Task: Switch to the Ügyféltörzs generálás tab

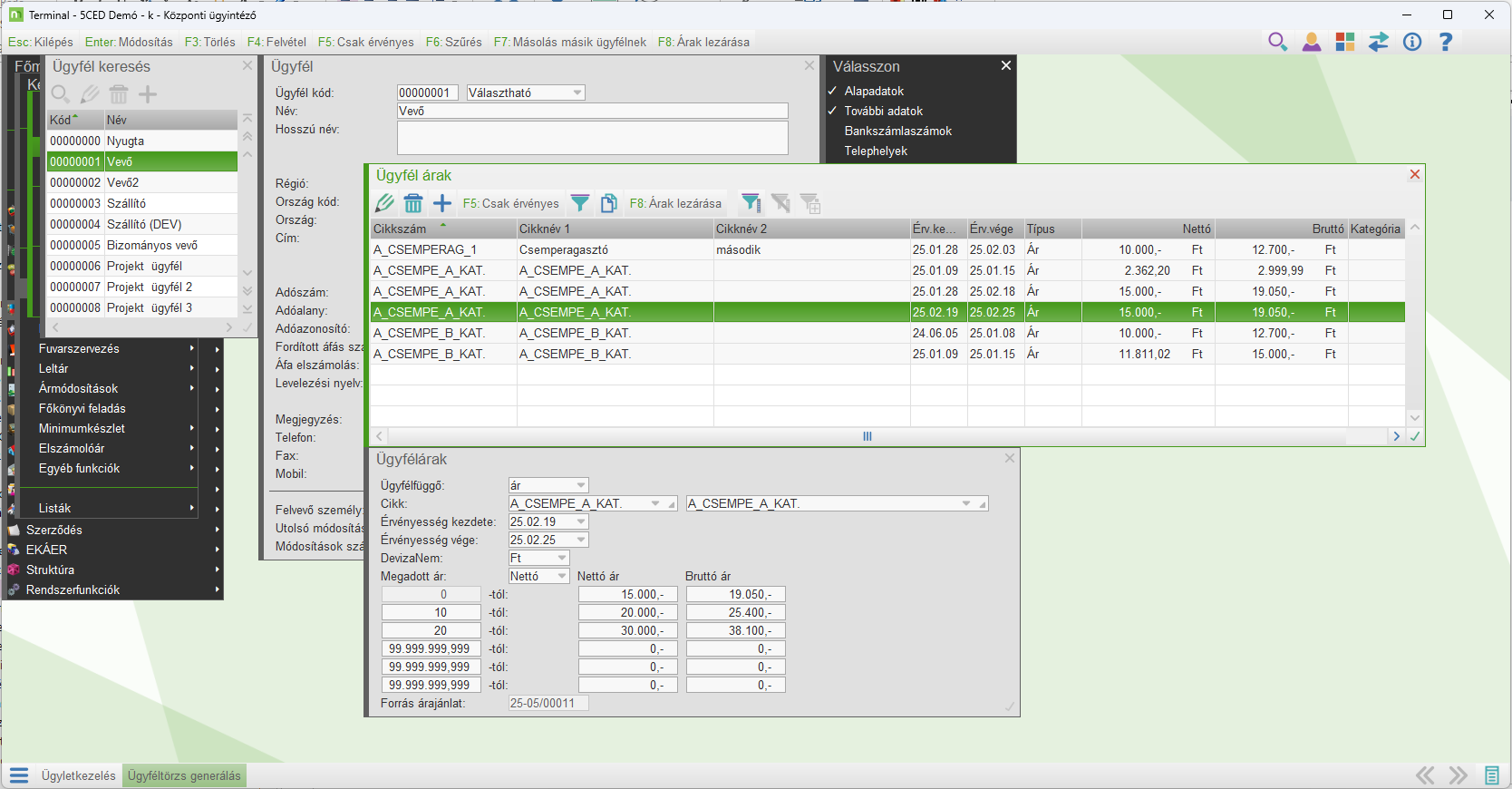Action: coord(184,775)
